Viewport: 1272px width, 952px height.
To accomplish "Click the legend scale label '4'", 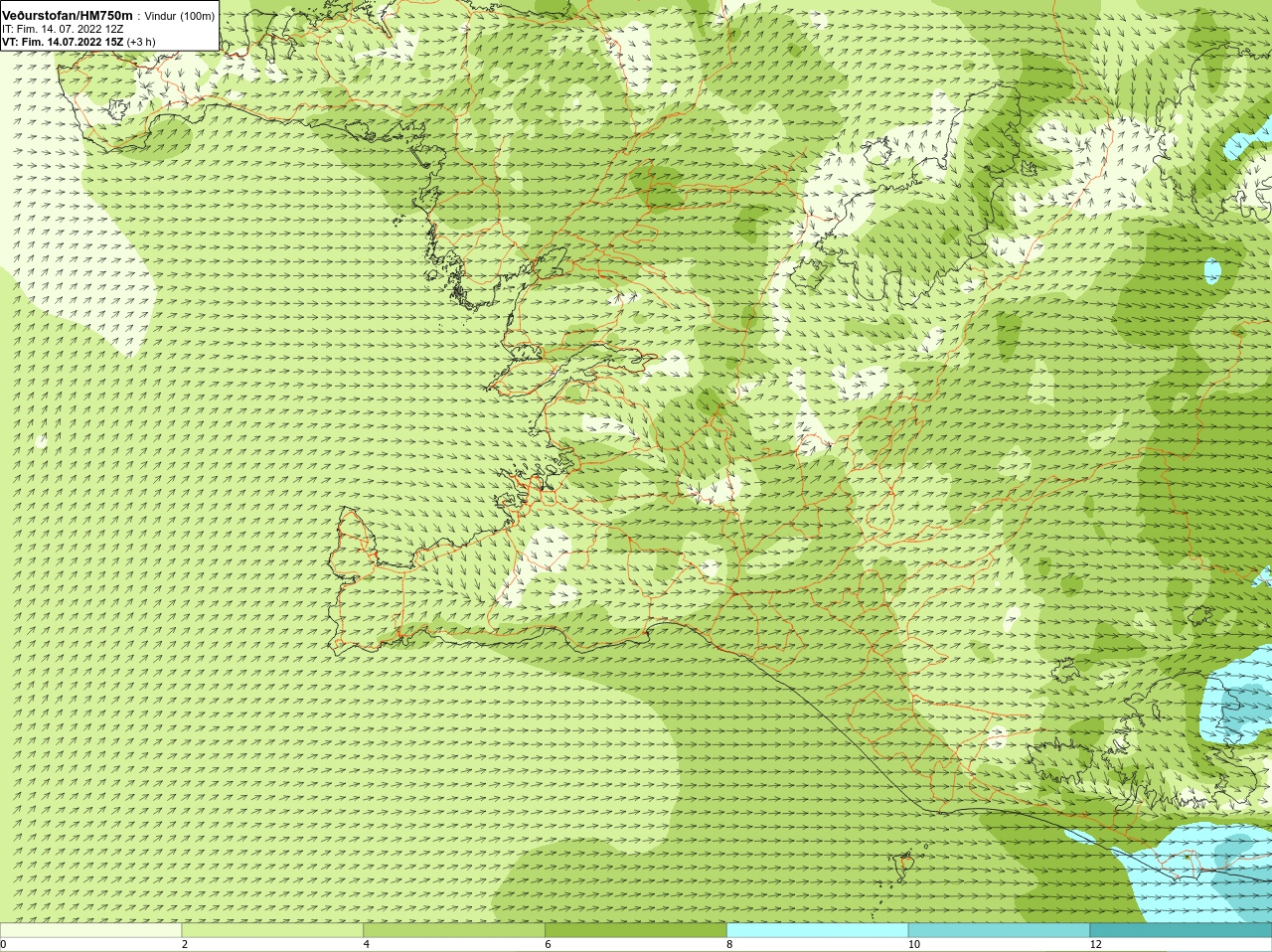I will click(x=367, y=944).
